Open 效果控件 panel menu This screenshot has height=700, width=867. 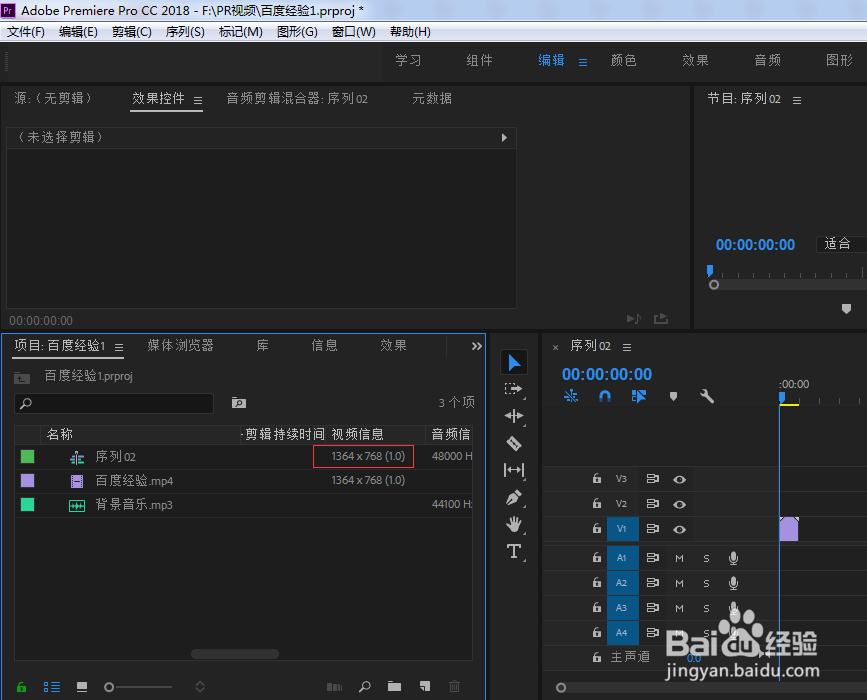click(198, 100)
